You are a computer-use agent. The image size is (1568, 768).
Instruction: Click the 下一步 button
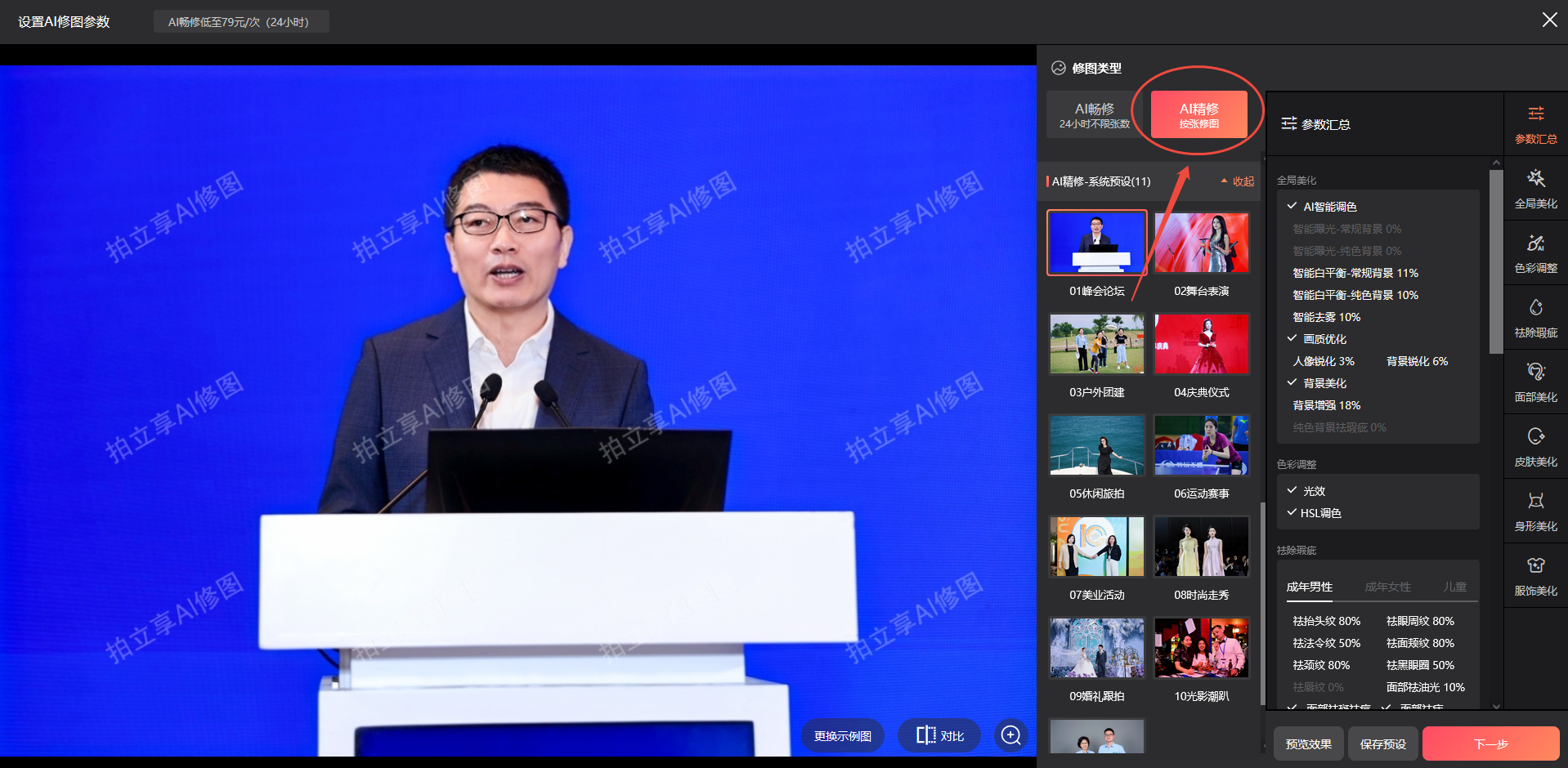[1490, 744]
